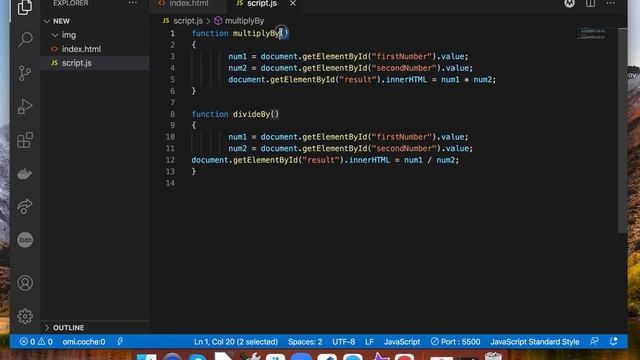Open the Extensions view

click(25, 140)
